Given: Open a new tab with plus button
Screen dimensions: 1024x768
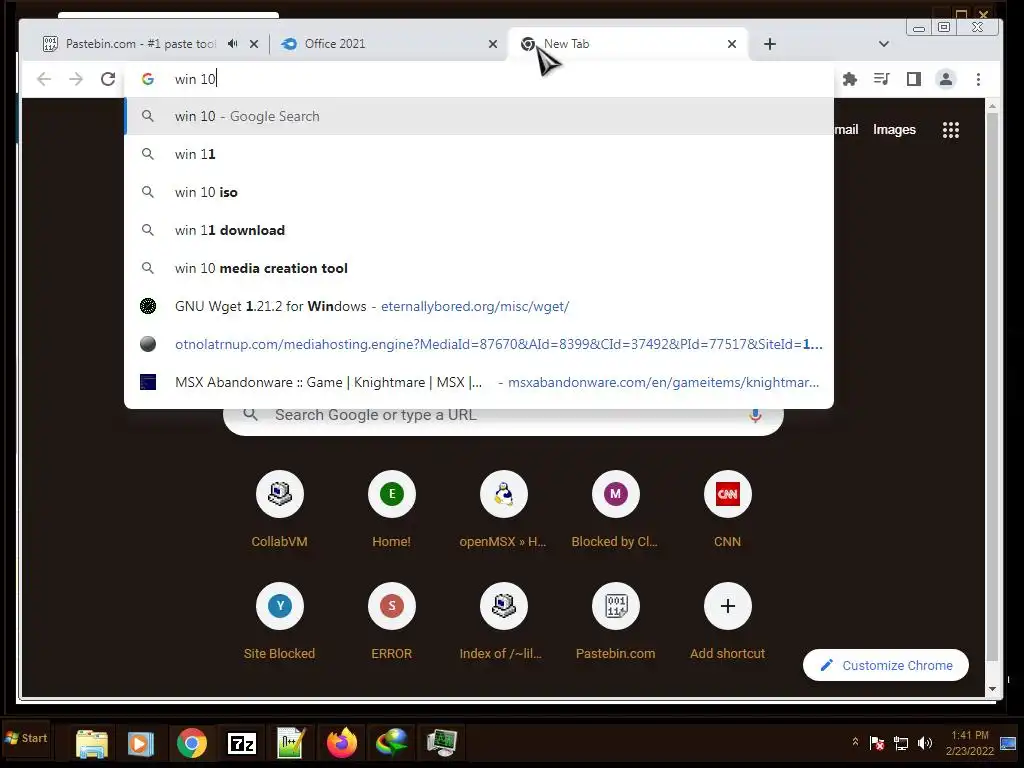Looking at the screenshot, I should (x=770, y=44).
